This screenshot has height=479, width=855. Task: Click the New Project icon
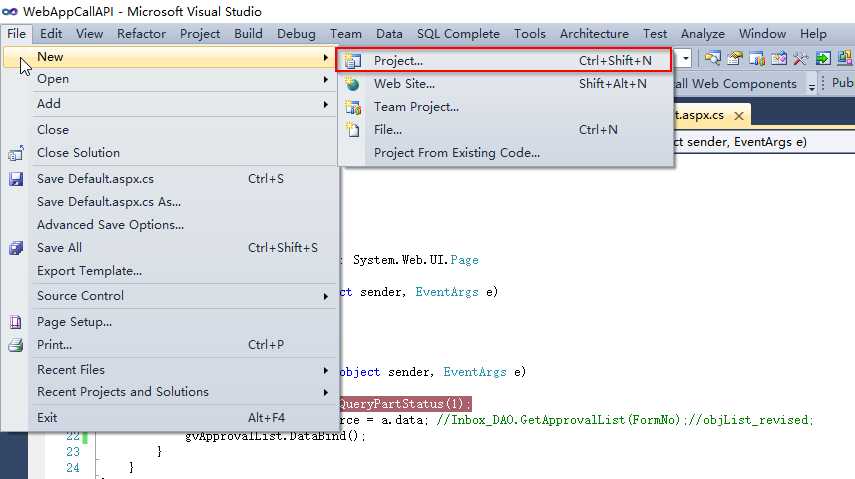tap(353, 61)
